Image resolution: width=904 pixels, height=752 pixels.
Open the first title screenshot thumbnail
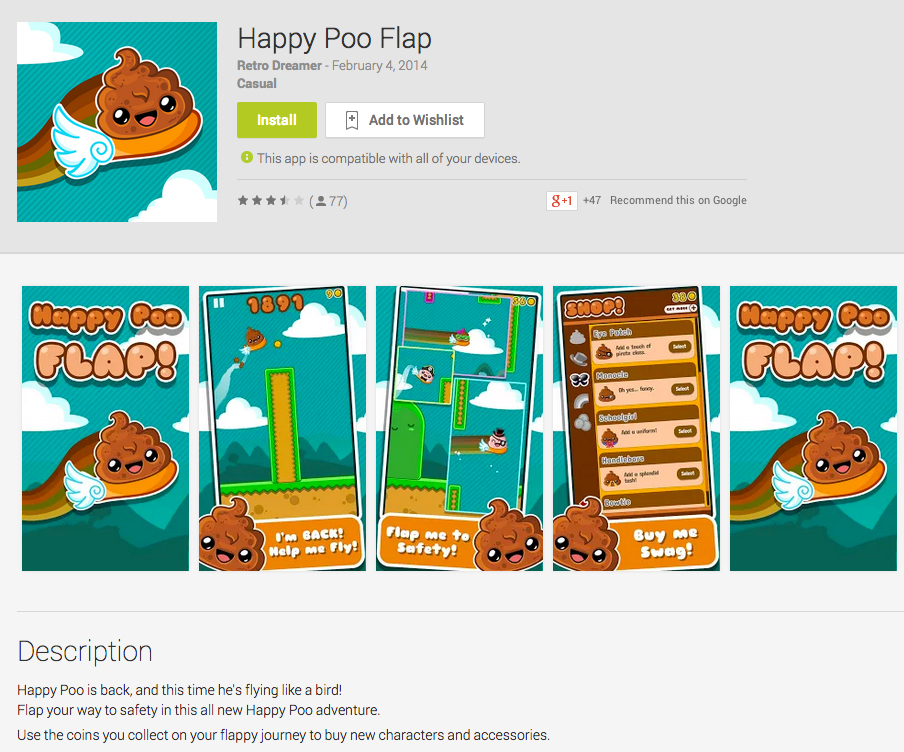(x=106, y=428)
